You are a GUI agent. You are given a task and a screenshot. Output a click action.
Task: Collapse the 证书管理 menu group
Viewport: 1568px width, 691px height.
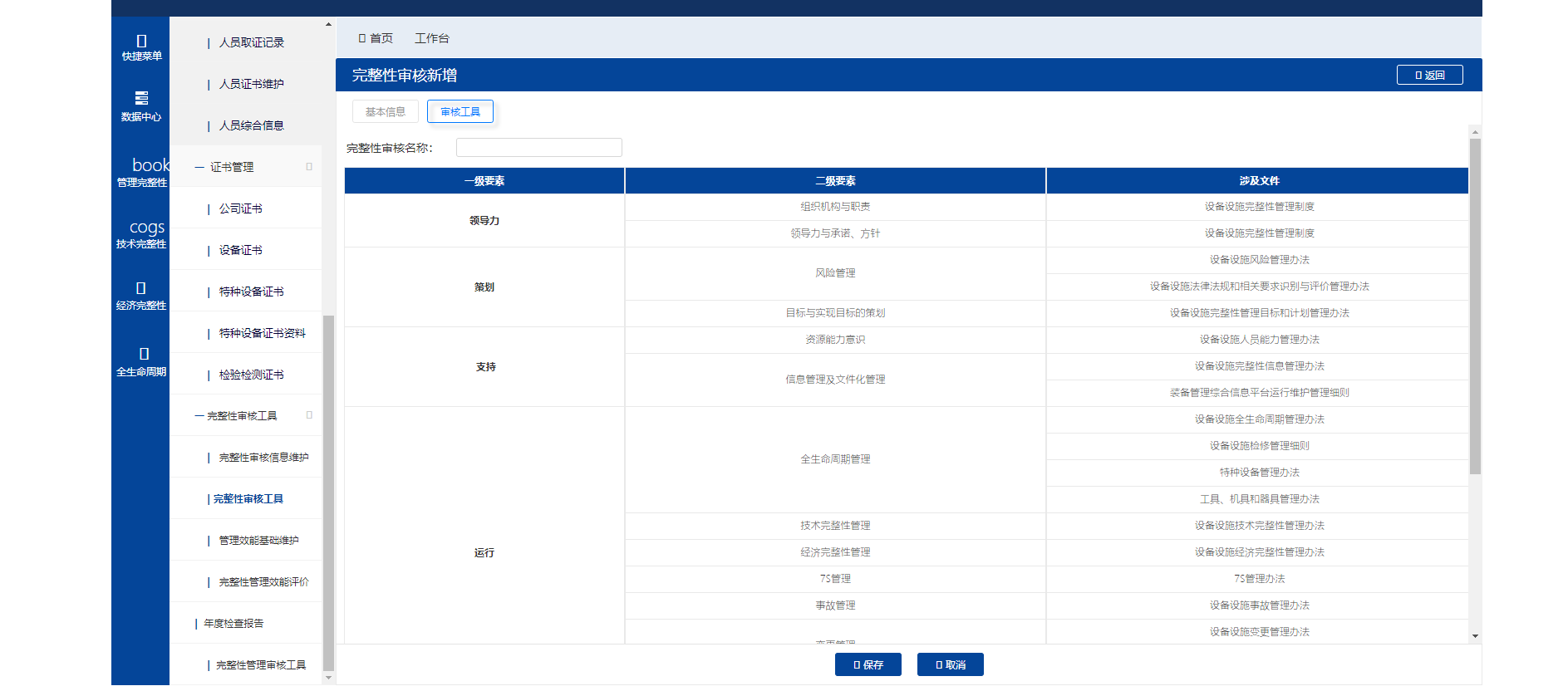point(246,167)
